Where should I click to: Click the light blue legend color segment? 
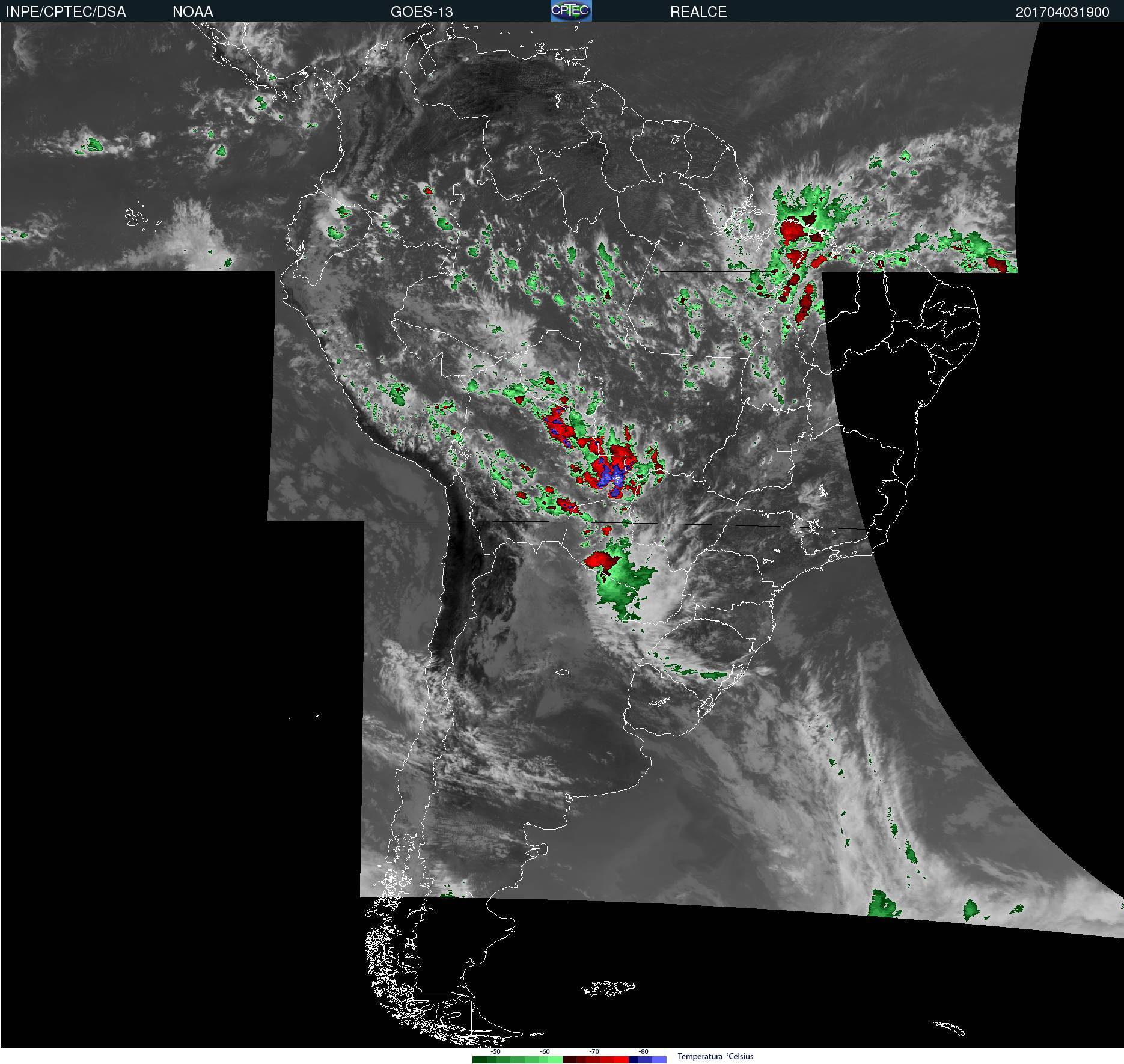point(659,1060)
